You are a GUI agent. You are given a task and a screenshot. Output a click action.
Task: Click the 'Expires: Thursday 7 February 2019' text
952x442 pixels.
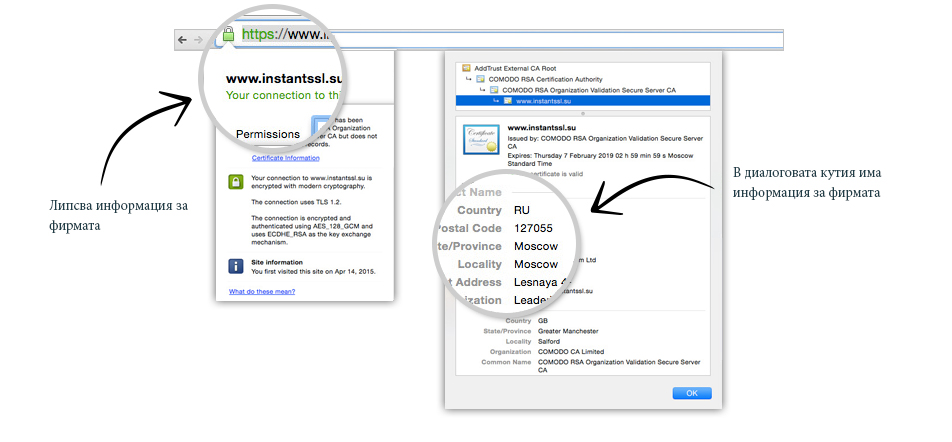click(600, 160)
